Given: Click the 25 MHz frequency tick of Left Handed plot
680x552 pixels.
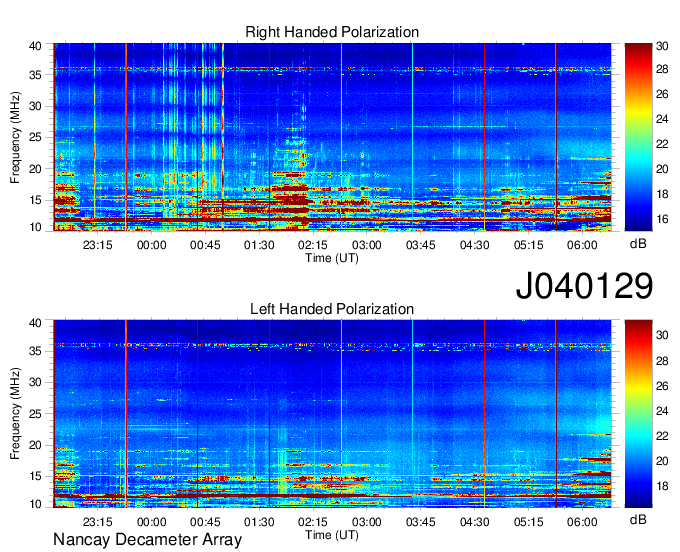Looking at the screenshot, I should click(x=35, y=414).
